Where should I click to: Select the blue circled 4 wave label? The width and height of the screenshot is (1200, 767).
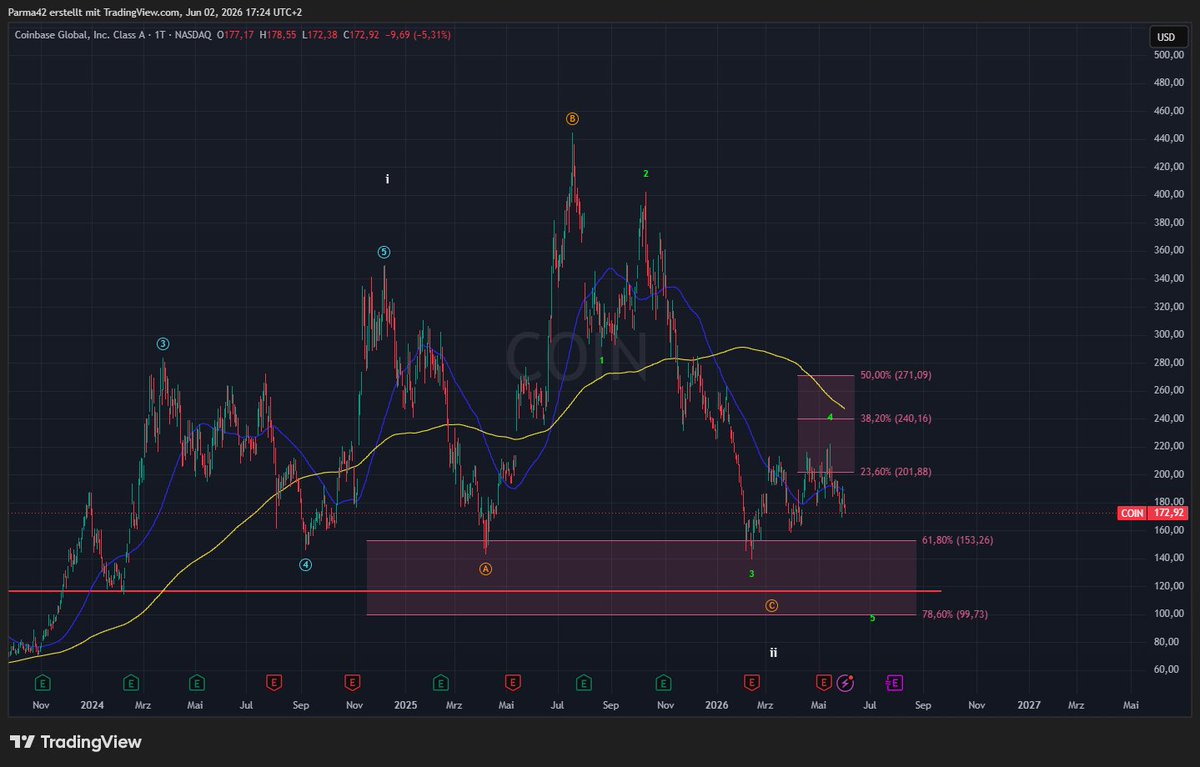[306, 564]
